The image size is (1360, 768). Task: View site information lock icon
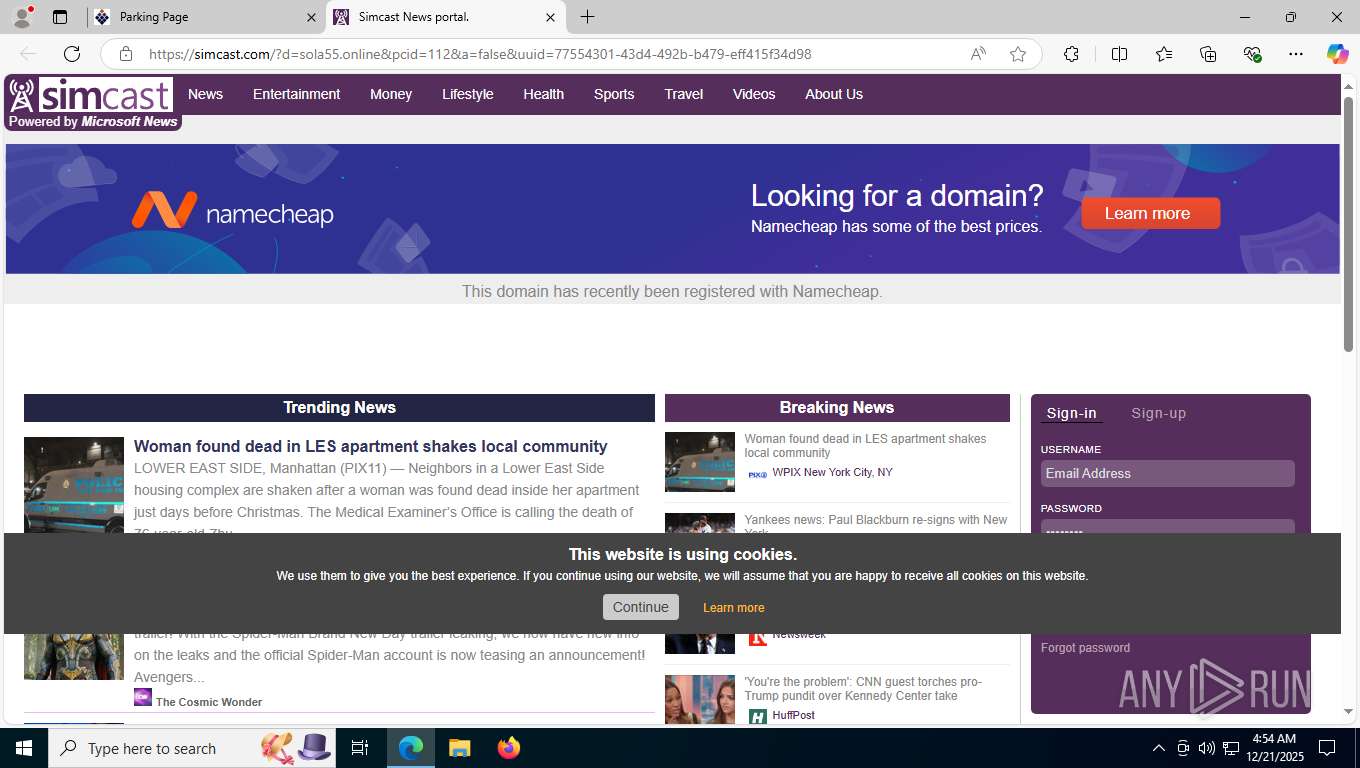[126, 54]
